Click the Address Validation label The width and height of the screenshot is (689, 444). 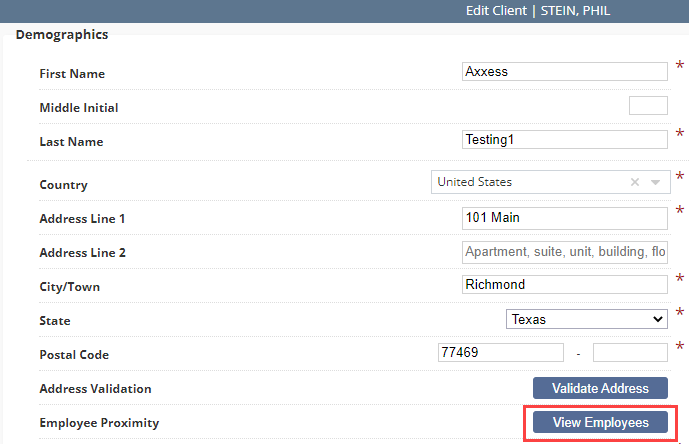95,389
